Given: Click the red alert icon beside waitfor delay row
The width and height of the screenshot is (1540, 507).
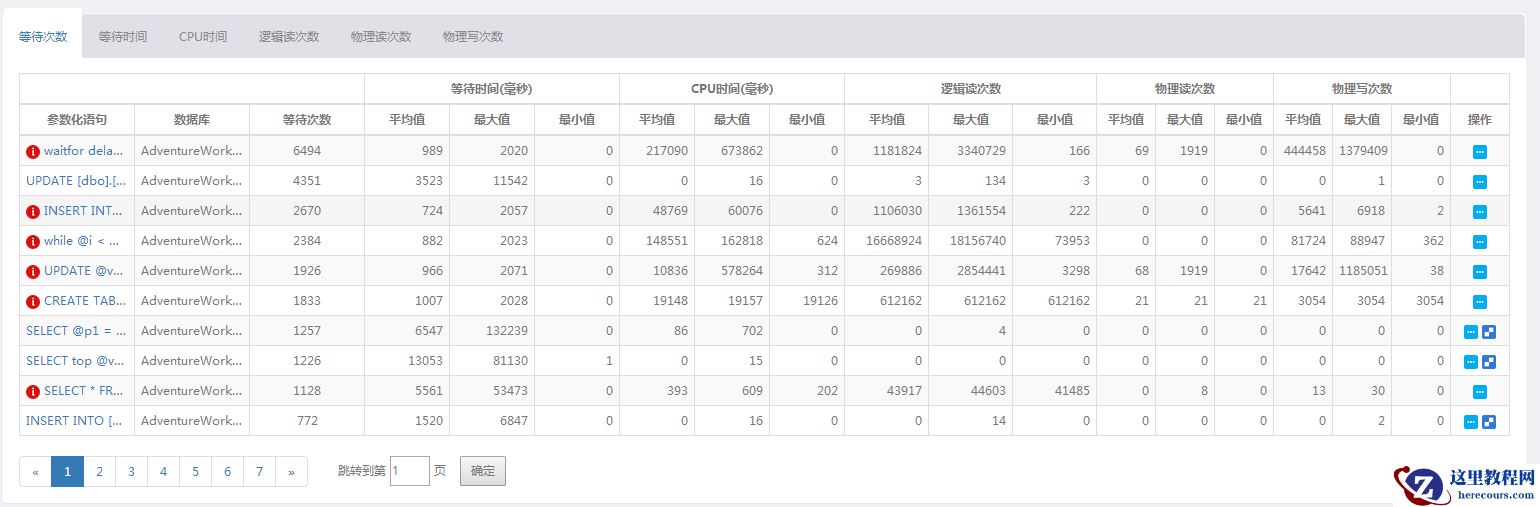Looking at the screenshot, I should [33, 152].
